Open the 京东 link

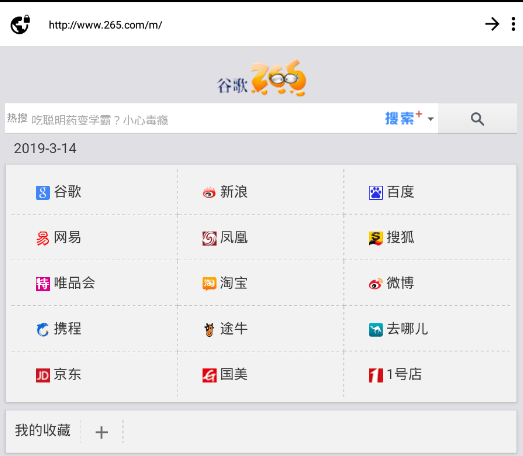68,374
